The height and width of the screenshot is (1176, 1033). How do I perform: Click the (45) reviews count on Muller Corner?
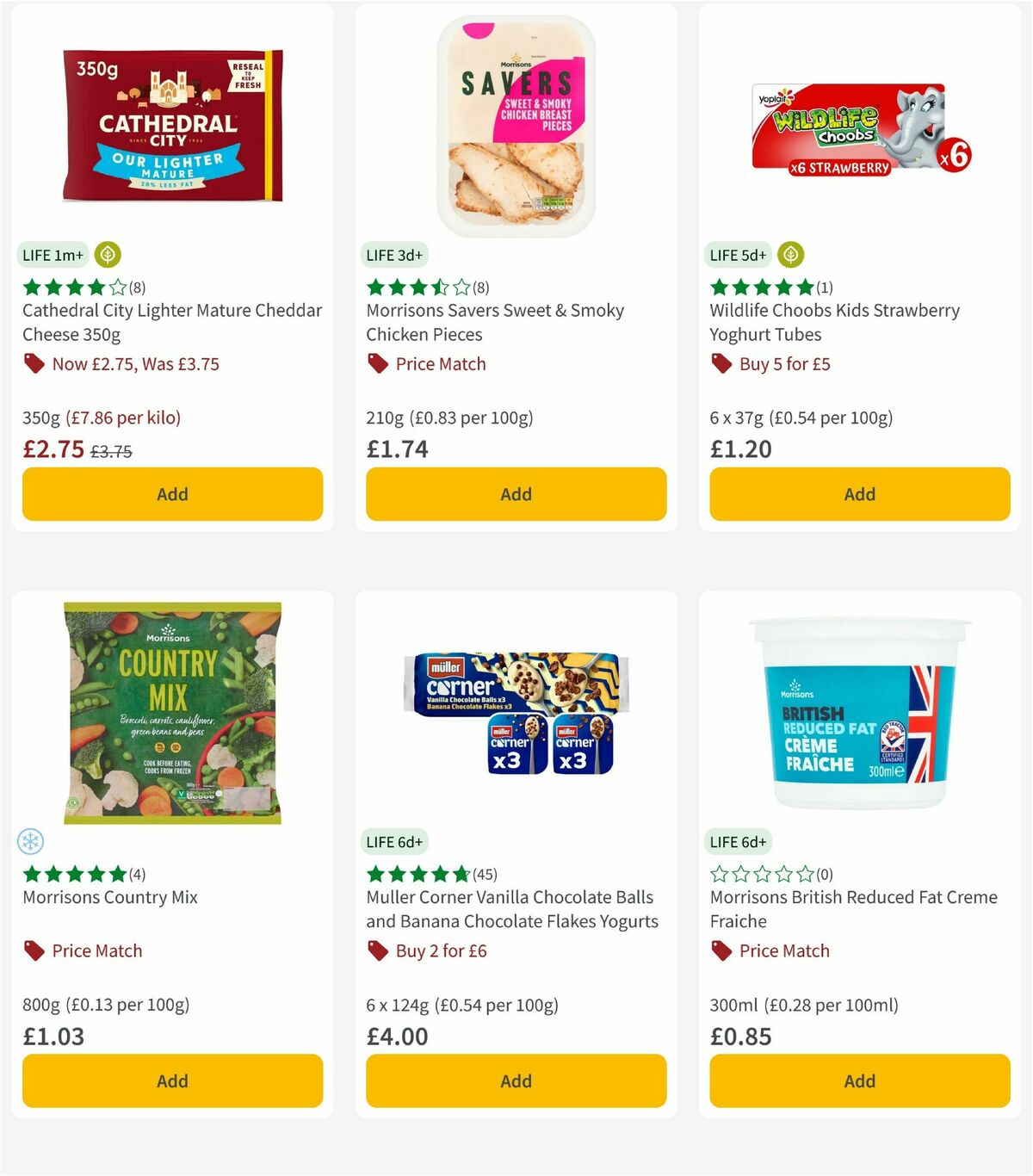pyautogui.click(x=484, y=873)
